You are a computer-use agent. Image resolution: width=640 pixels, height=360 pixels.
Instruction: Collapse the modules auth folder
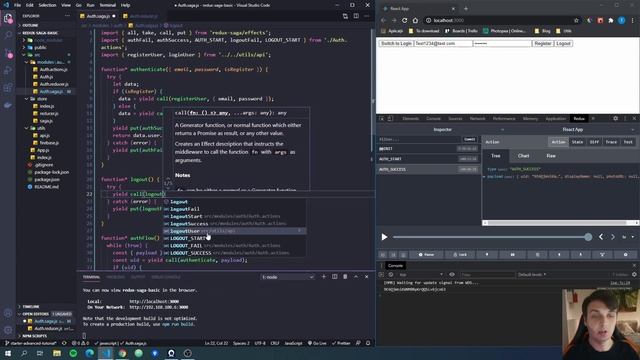48,62
